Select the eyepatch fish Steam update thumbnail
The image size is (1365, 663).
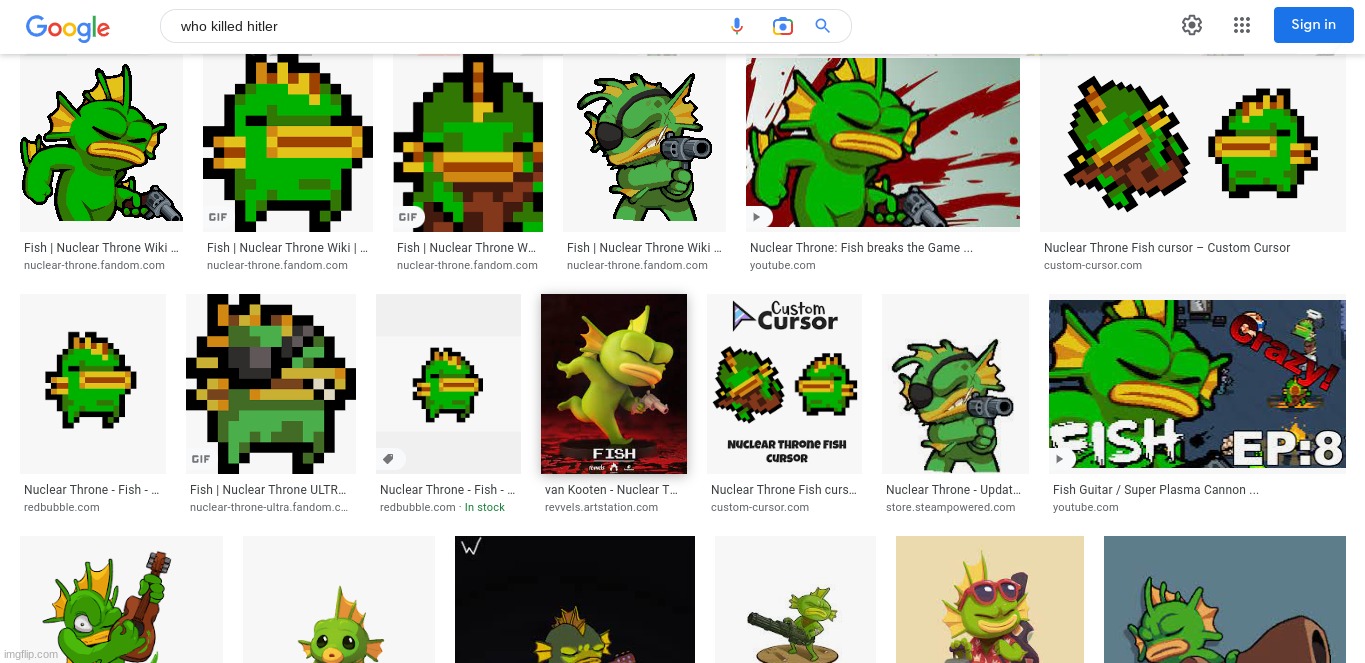click(x=954, y=383)
